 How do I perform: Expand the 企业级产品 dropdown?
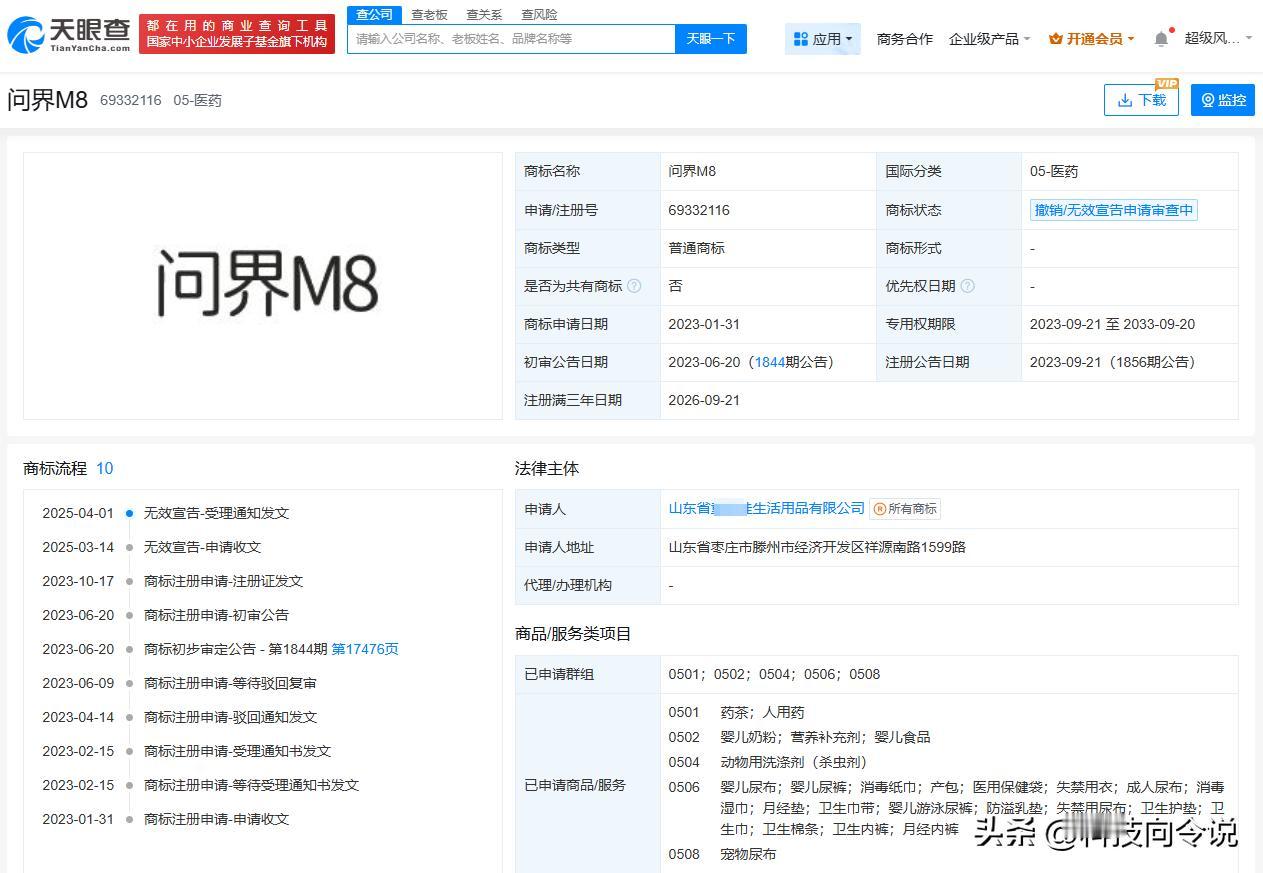coord(989,39)
